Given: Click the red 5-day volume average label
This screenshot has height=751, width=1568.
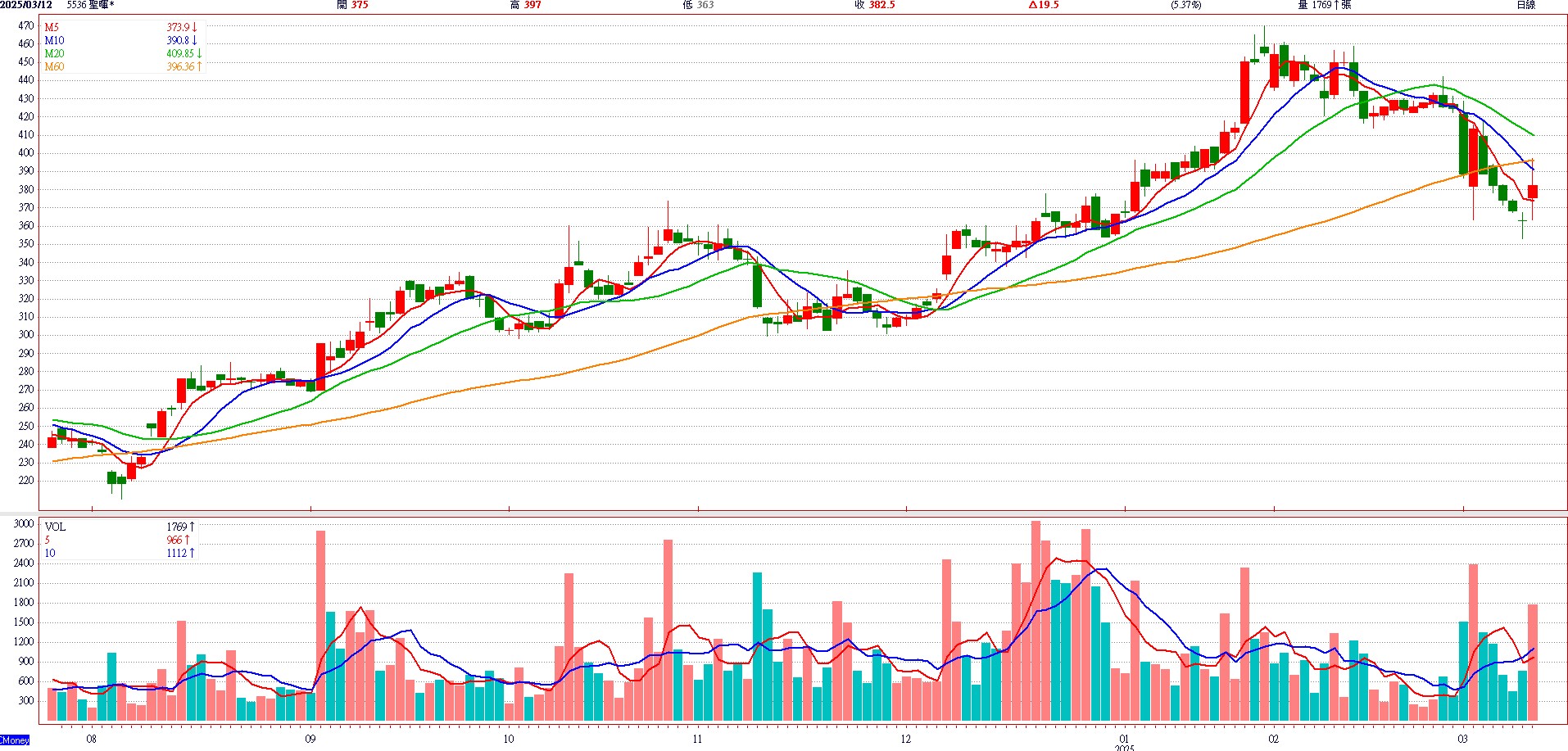Looking at the screenshot, I should [48, 540].
